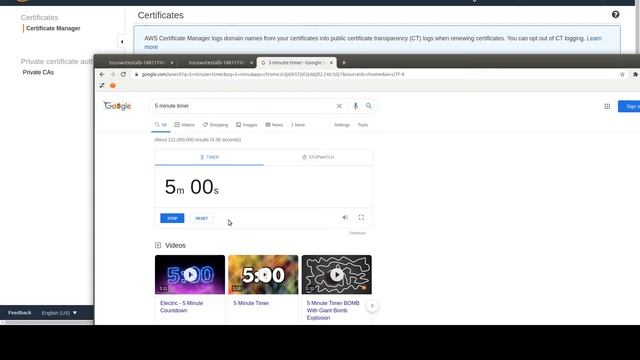Click the blue Sign in button

[x=629, y=106]
